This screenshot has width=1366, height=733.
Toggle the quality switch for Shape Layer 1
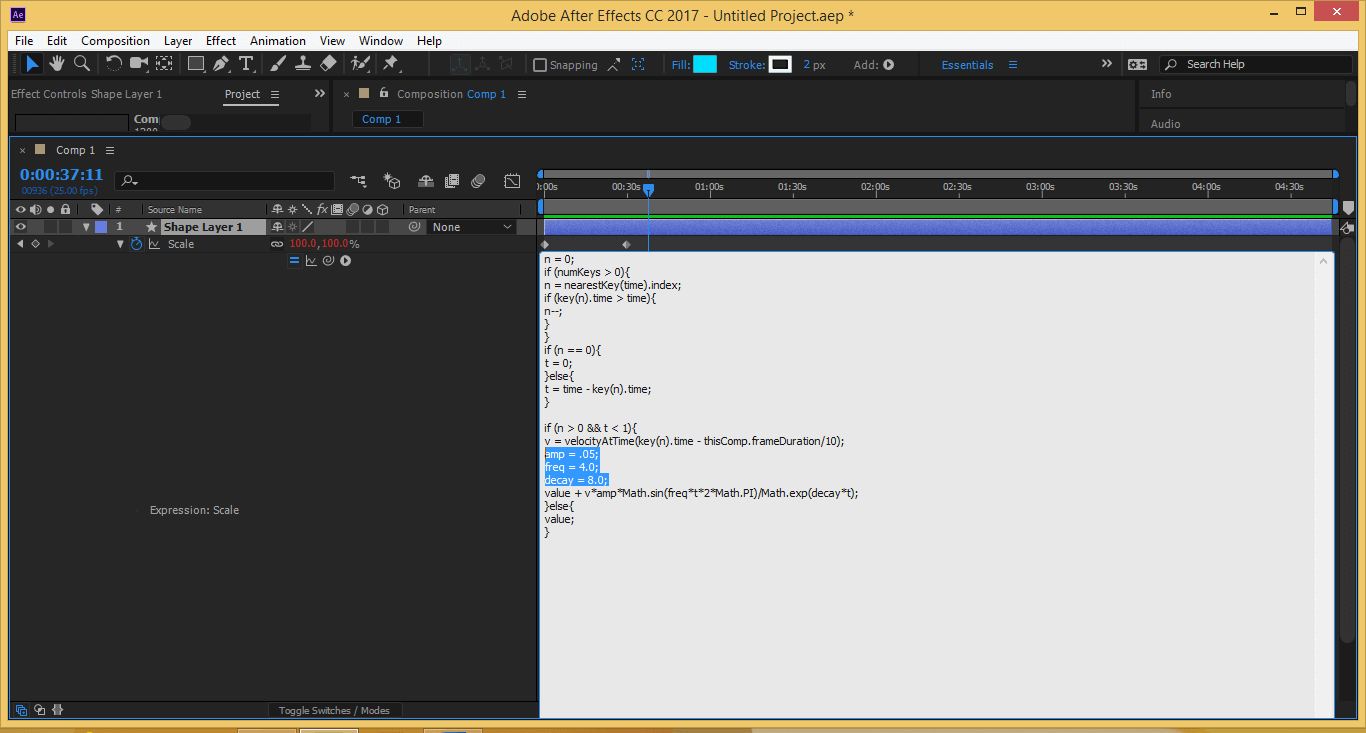(308, 227)
